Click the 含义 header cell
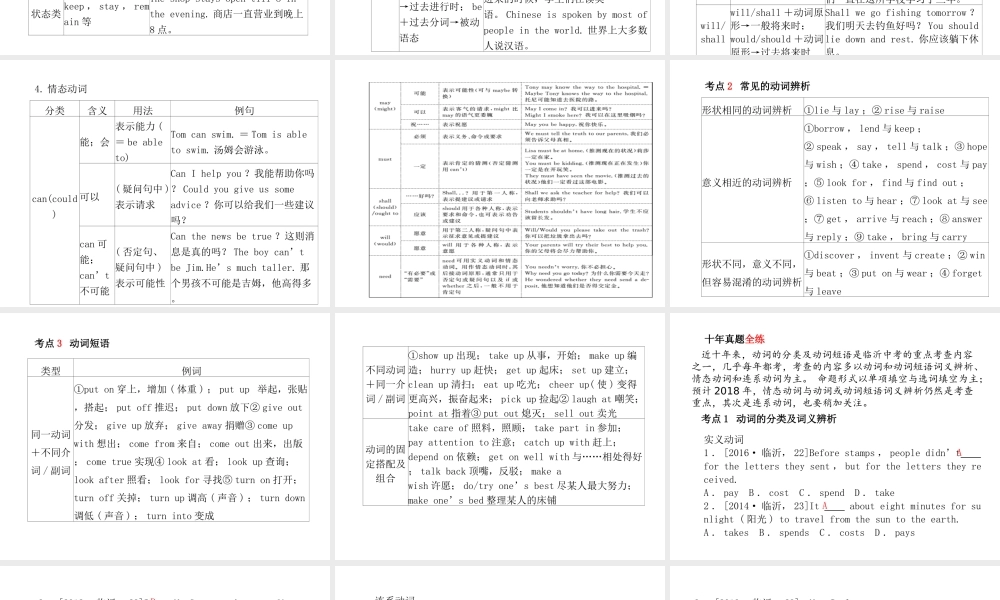 [x=97, y=110]
